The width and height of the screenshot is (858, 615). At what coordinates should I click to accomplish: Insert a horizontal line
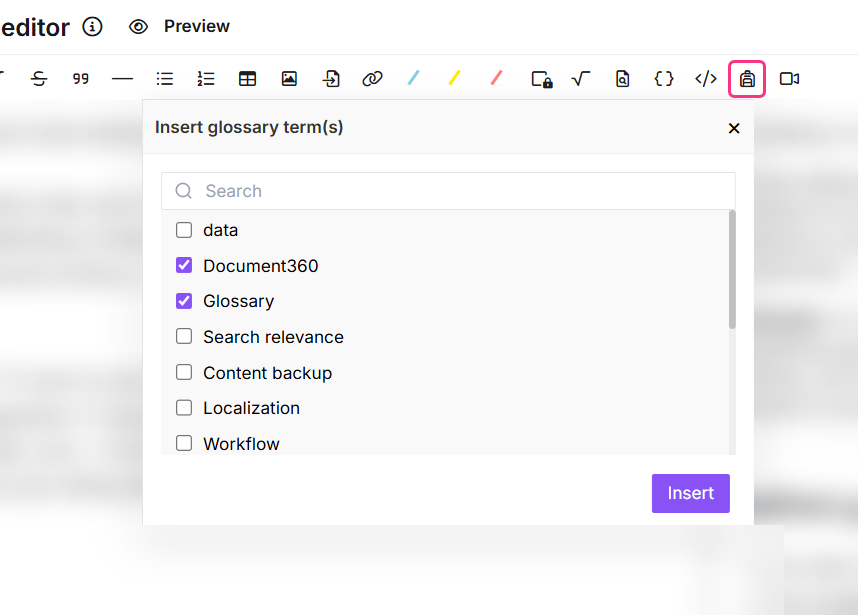[x=122, y=79]
